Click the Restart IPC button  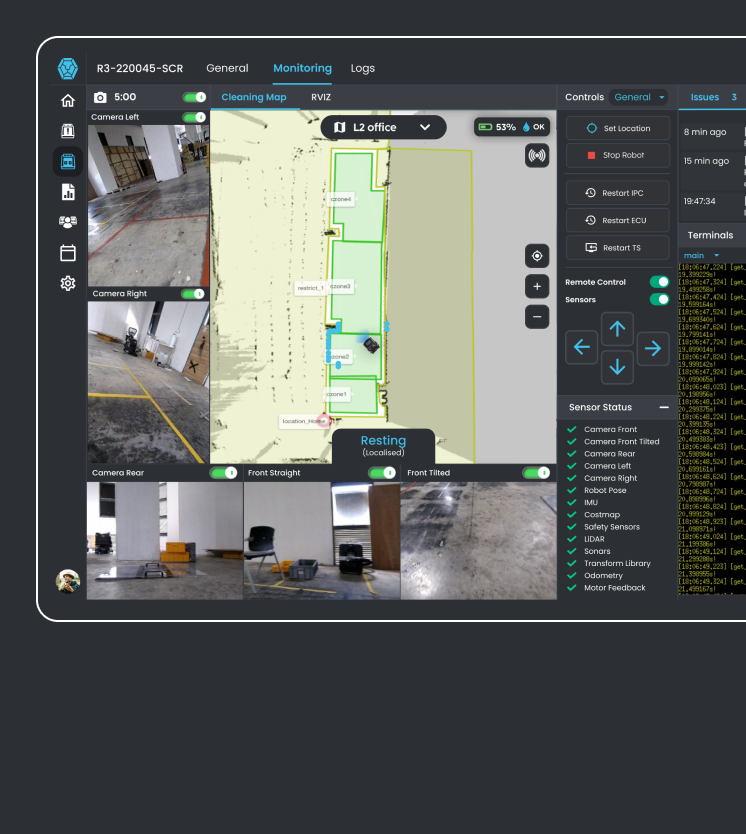(x=618, y=193)
